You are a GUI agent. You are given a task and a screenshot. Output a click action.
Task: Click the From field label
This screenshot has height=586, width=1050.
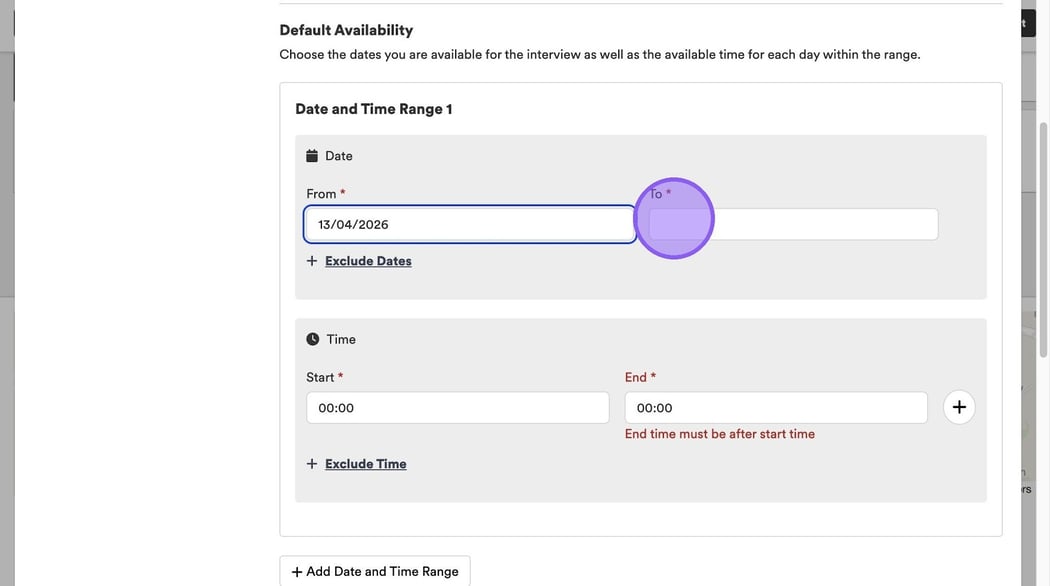point(321,194)
